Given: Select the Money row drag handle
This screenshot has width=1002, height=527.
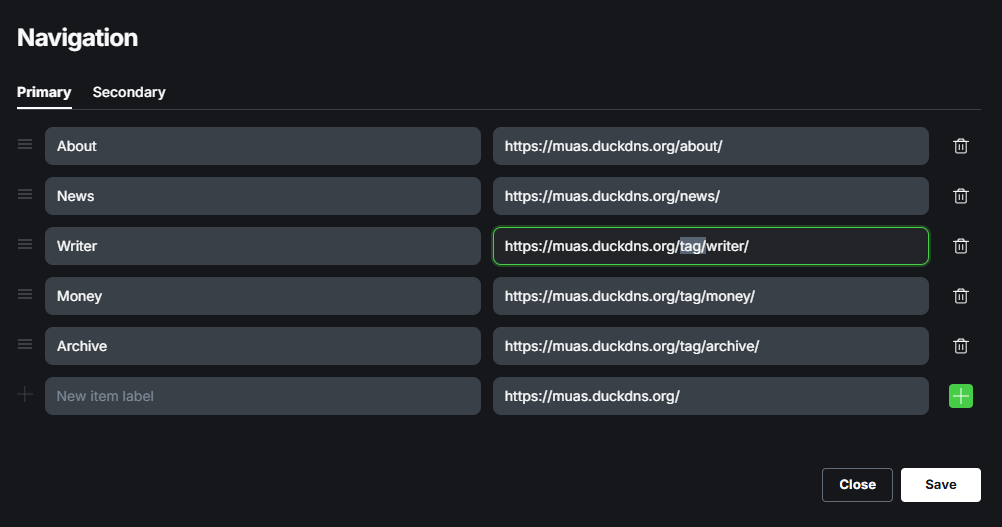Looking at the screenshot, I should [25, 294].
